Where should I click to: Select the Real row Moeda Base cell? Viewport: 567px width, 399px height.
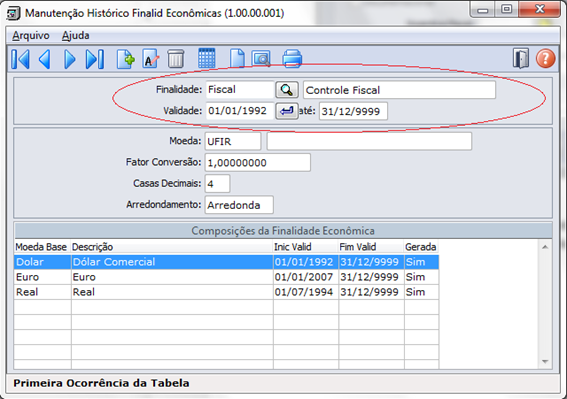pyautogui.click(x=43, y=292)
